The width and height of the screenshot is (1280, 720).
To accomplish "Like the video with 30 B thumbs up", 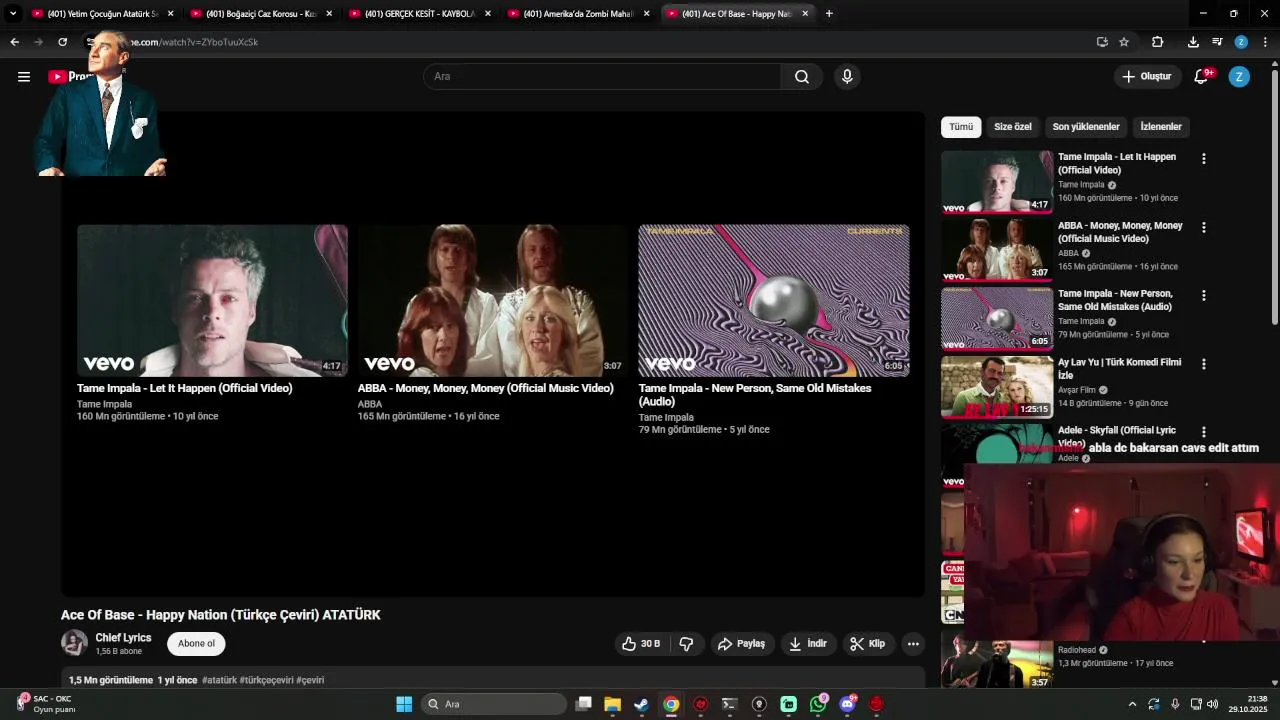I will coord(641,644).
